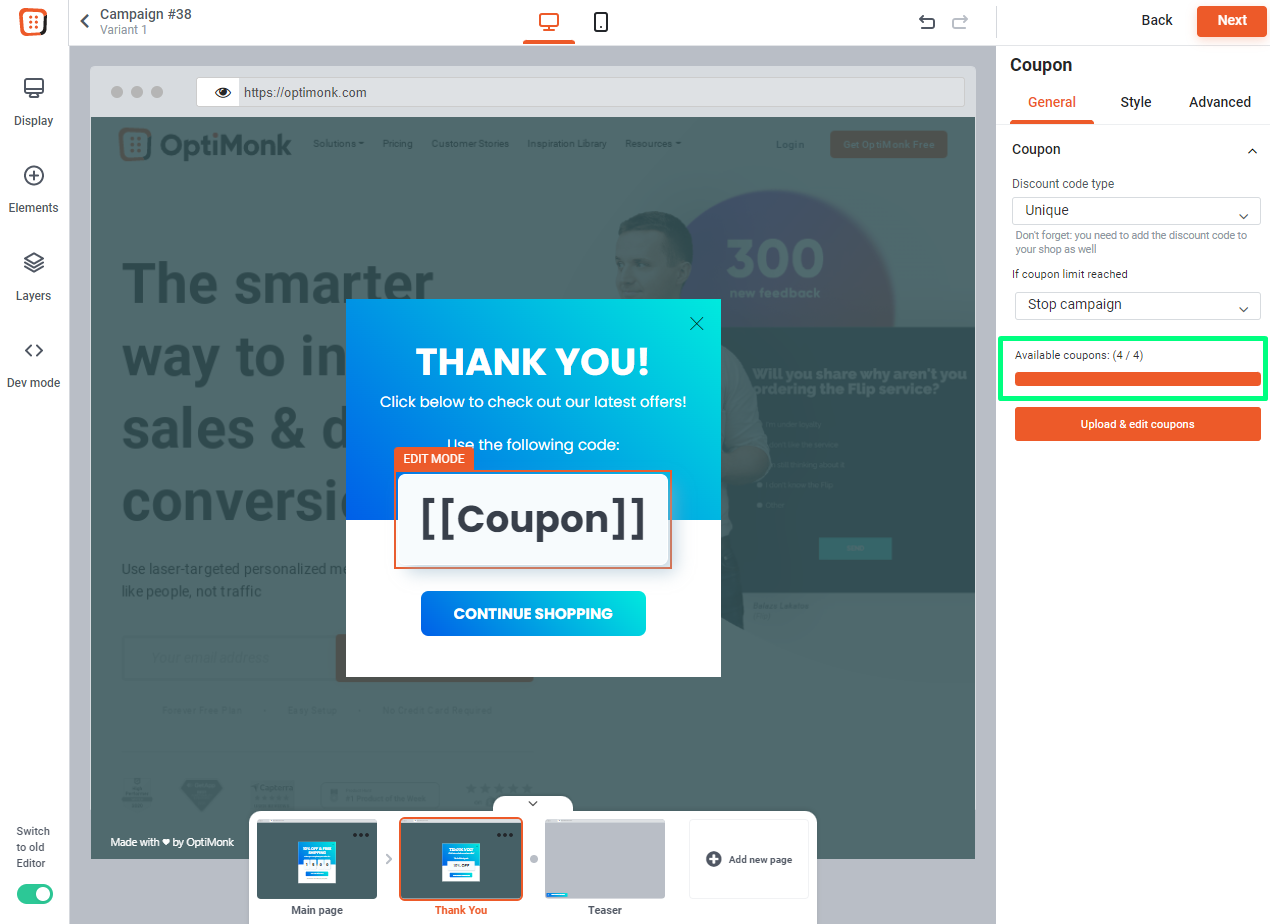1270x924 pixels.
Task: Open the Layers panel
Action: tap(34, 263)
